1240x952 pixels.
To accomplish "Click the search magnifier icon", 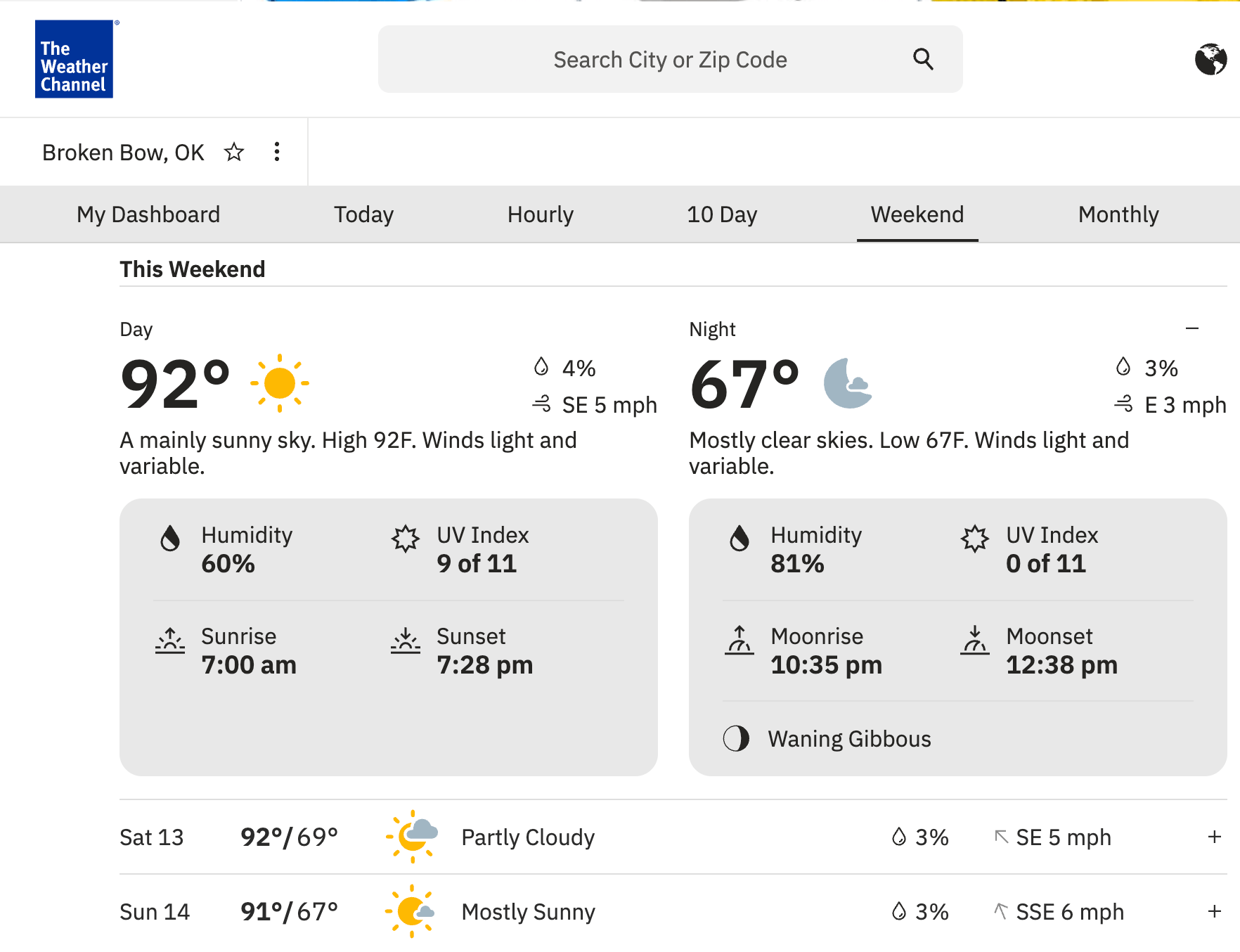I will (x=923, y=60).
